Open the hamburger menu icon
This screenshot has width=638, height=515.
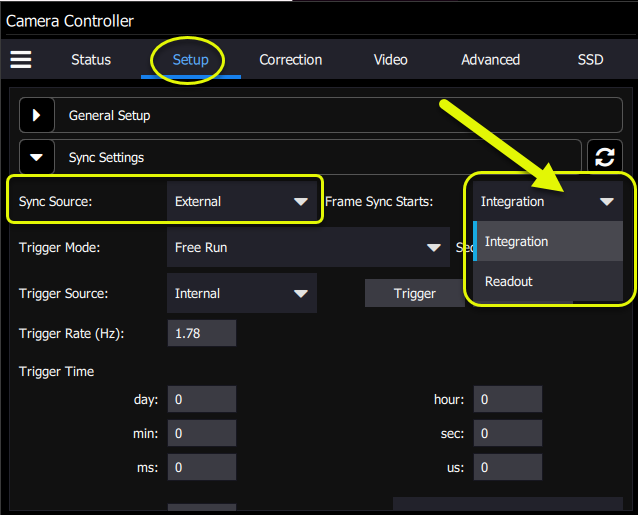point(21,59)
